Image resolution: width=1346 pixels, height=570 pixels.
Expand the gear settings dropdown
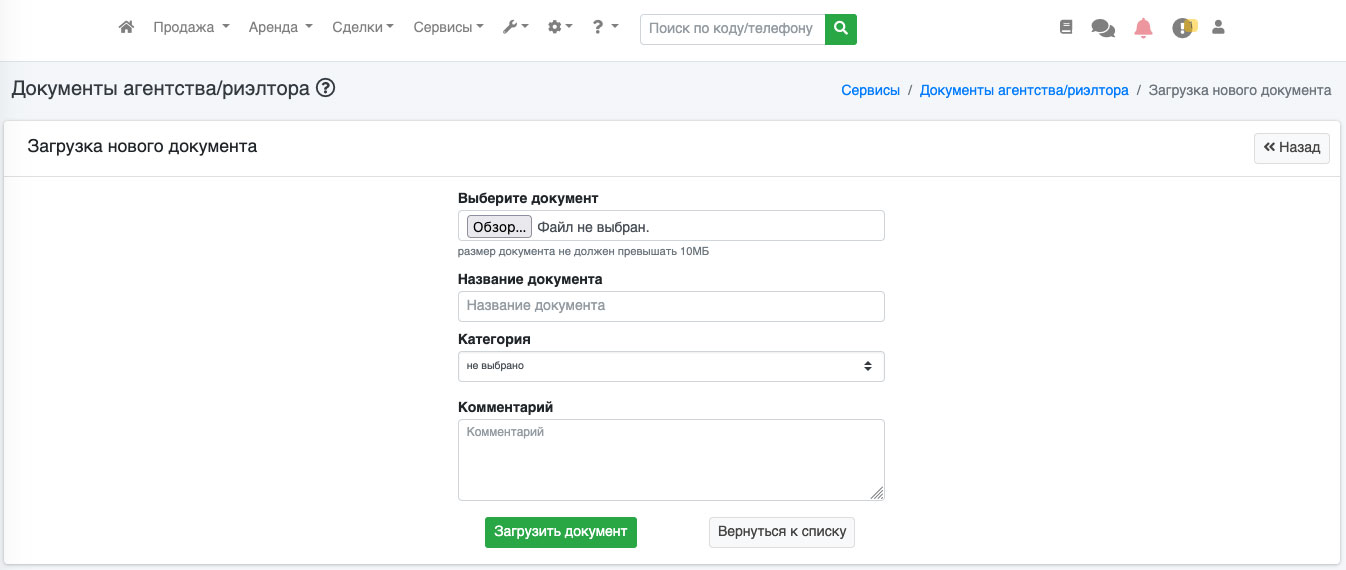[x=560, y=28]
